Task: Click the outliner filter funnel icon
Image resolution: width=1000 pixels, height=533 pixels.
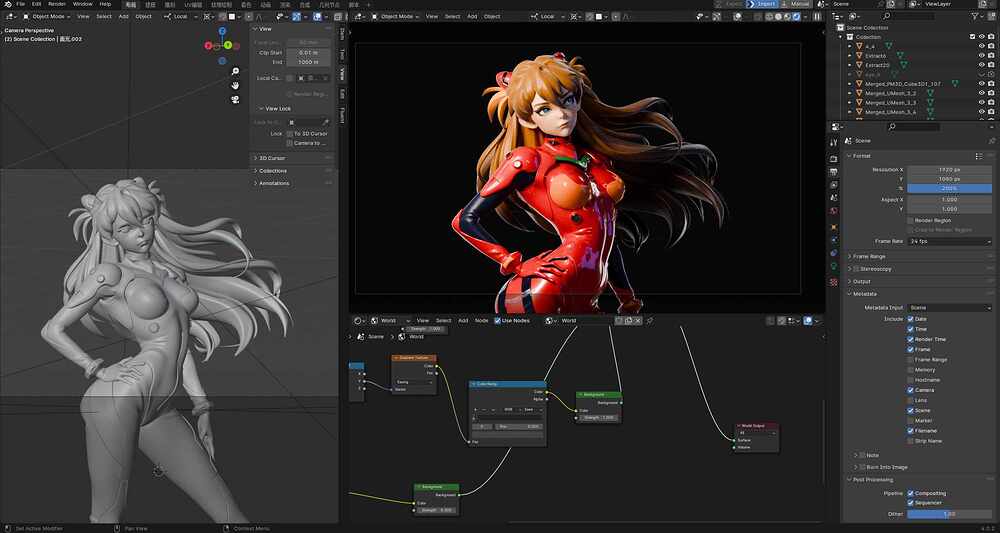Action: pos(975,16)
